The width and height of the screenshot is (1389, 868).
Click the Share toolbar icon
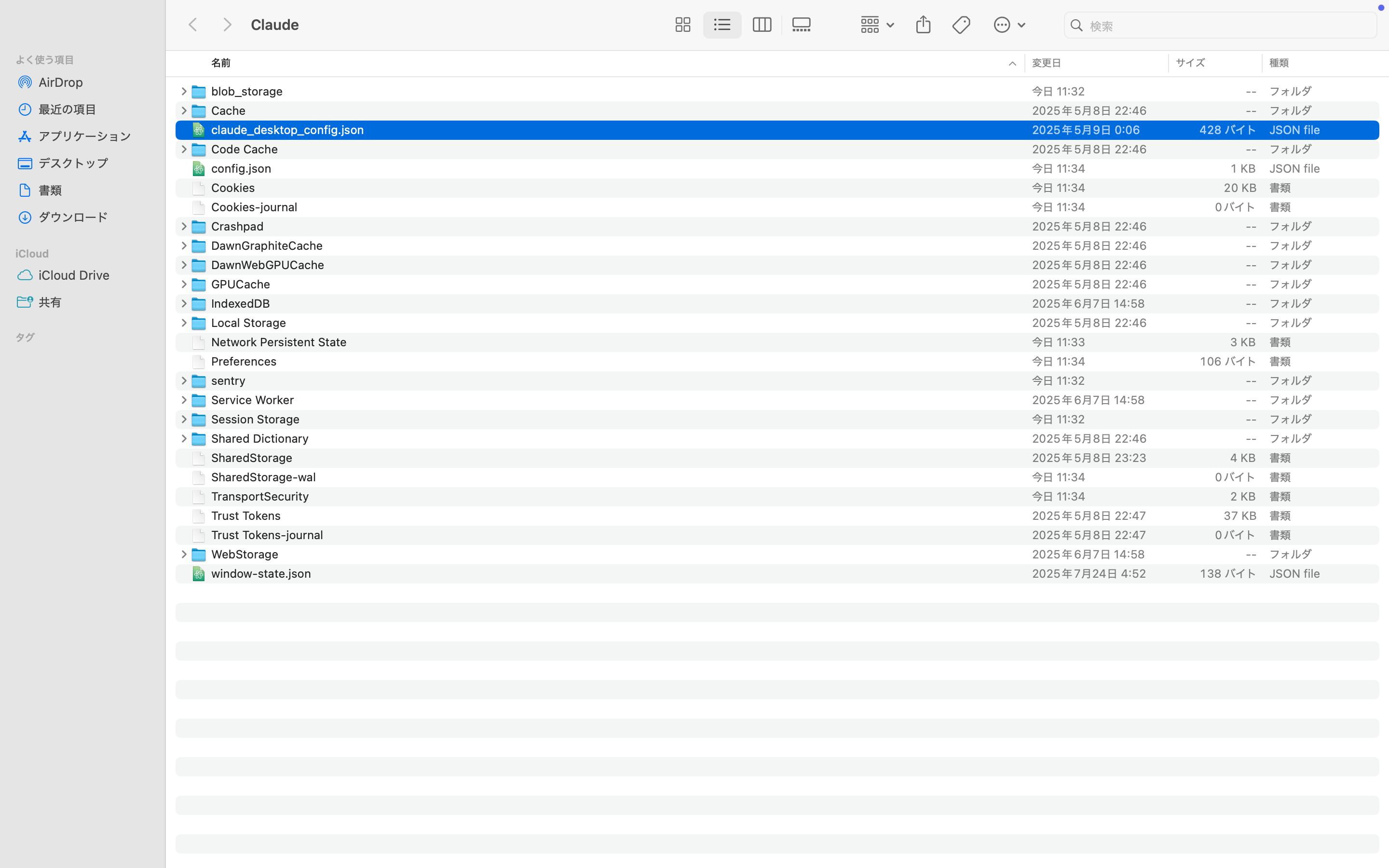click(x=923, y=25)
